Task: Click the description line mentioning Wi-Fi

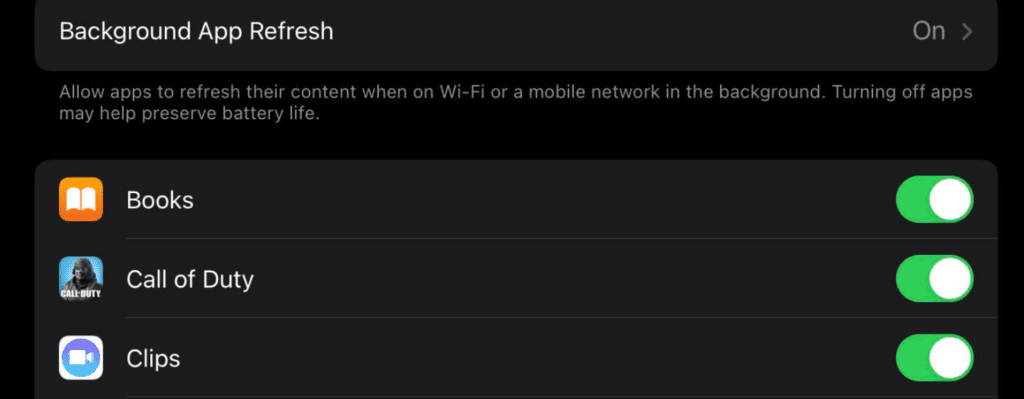Action: click(516, 92)
